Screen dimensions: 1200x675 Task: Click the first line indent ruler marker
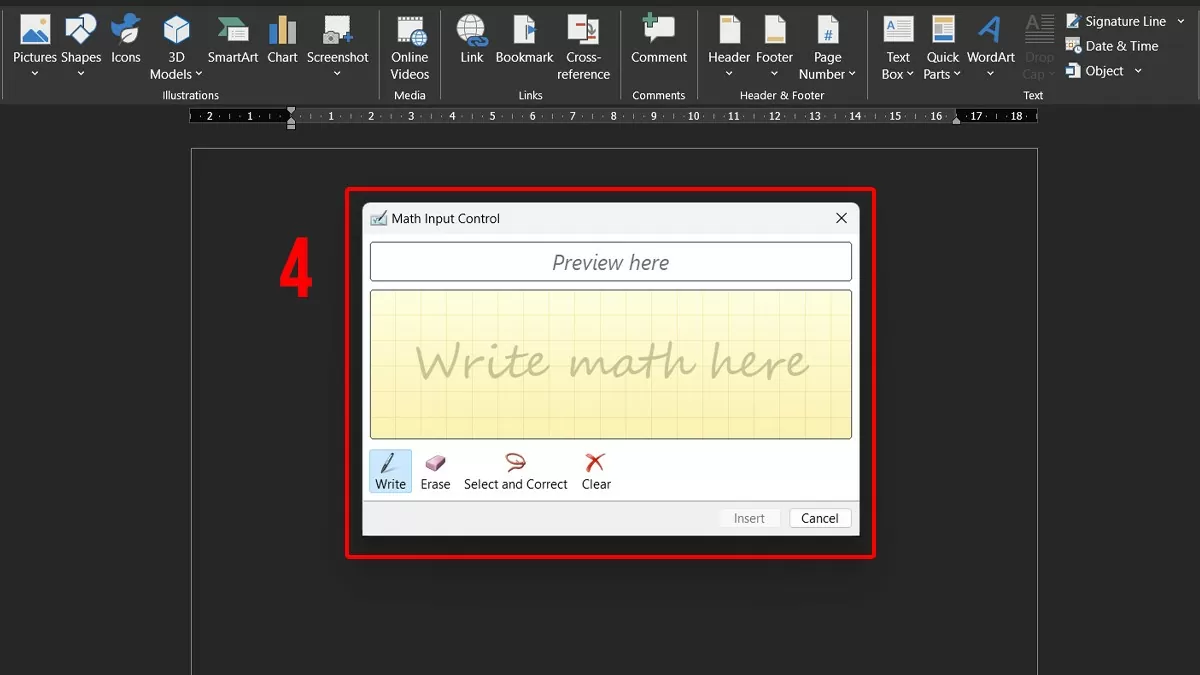tap(291, 110)
